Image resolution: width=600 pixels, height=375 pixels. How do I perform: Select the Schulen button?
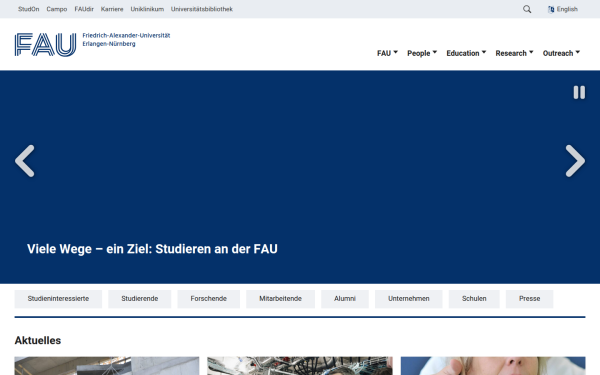(x=474, y=299)
